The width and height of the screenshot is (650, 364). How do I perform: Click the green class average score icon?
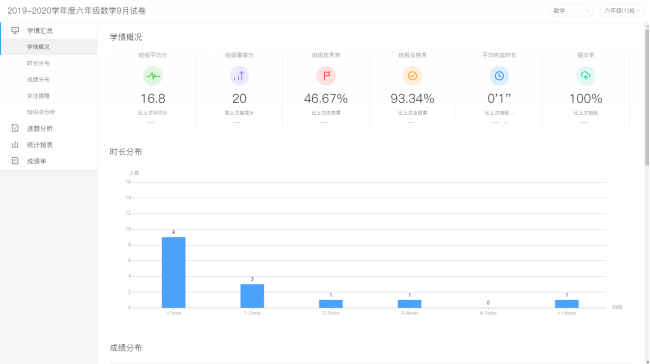point(153,76)
